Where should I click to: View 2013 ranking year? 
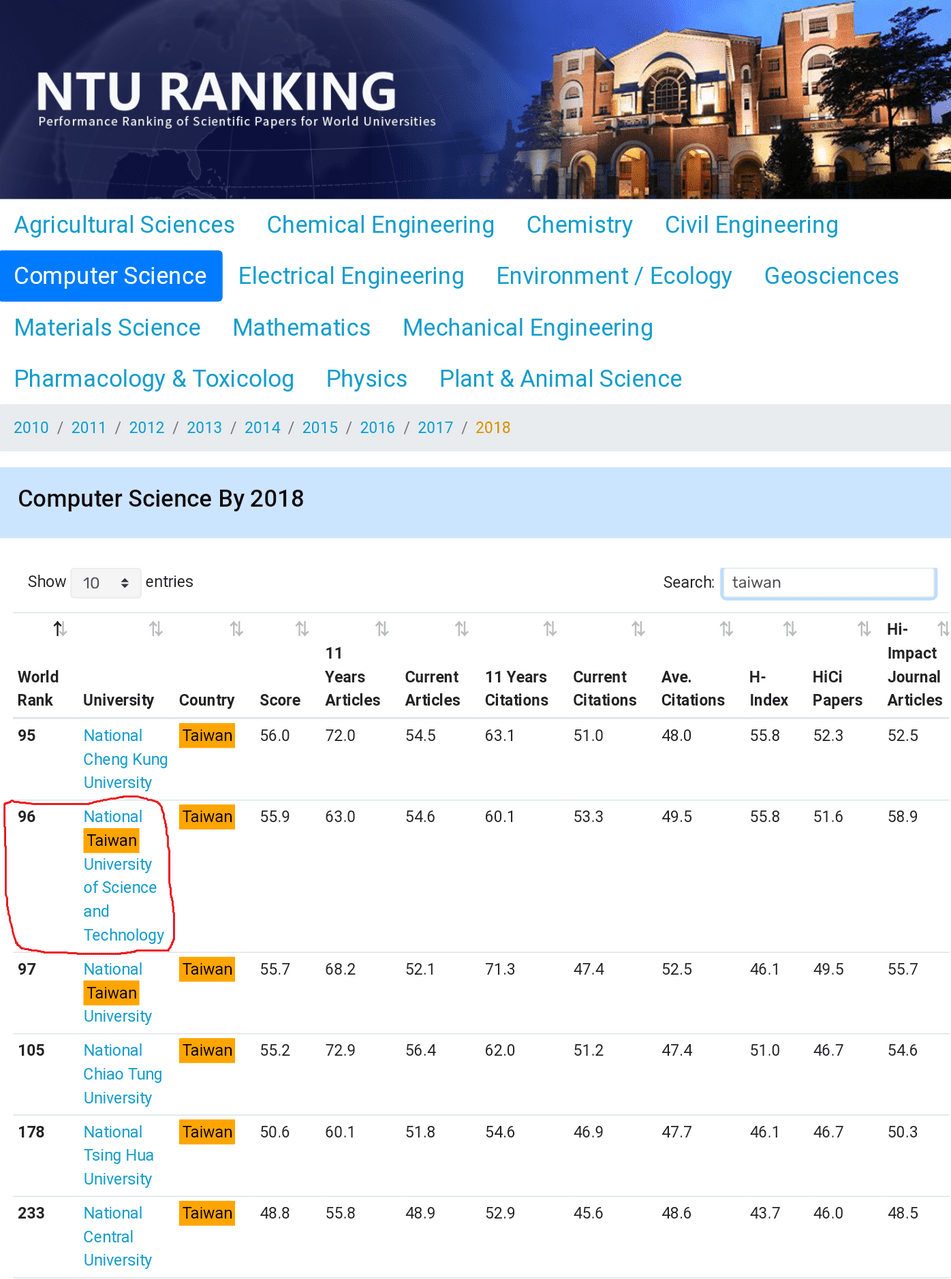click(x=204, y=428)
